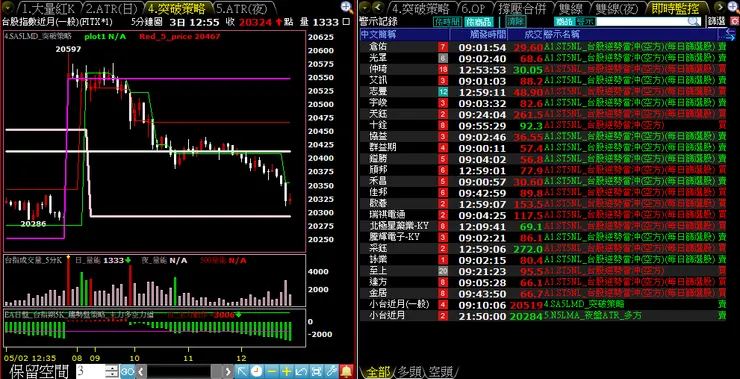Click the left tab-scroll arrow in right panel
The width and height of the screenshot is (740, 379).
[x=377, y=7]
